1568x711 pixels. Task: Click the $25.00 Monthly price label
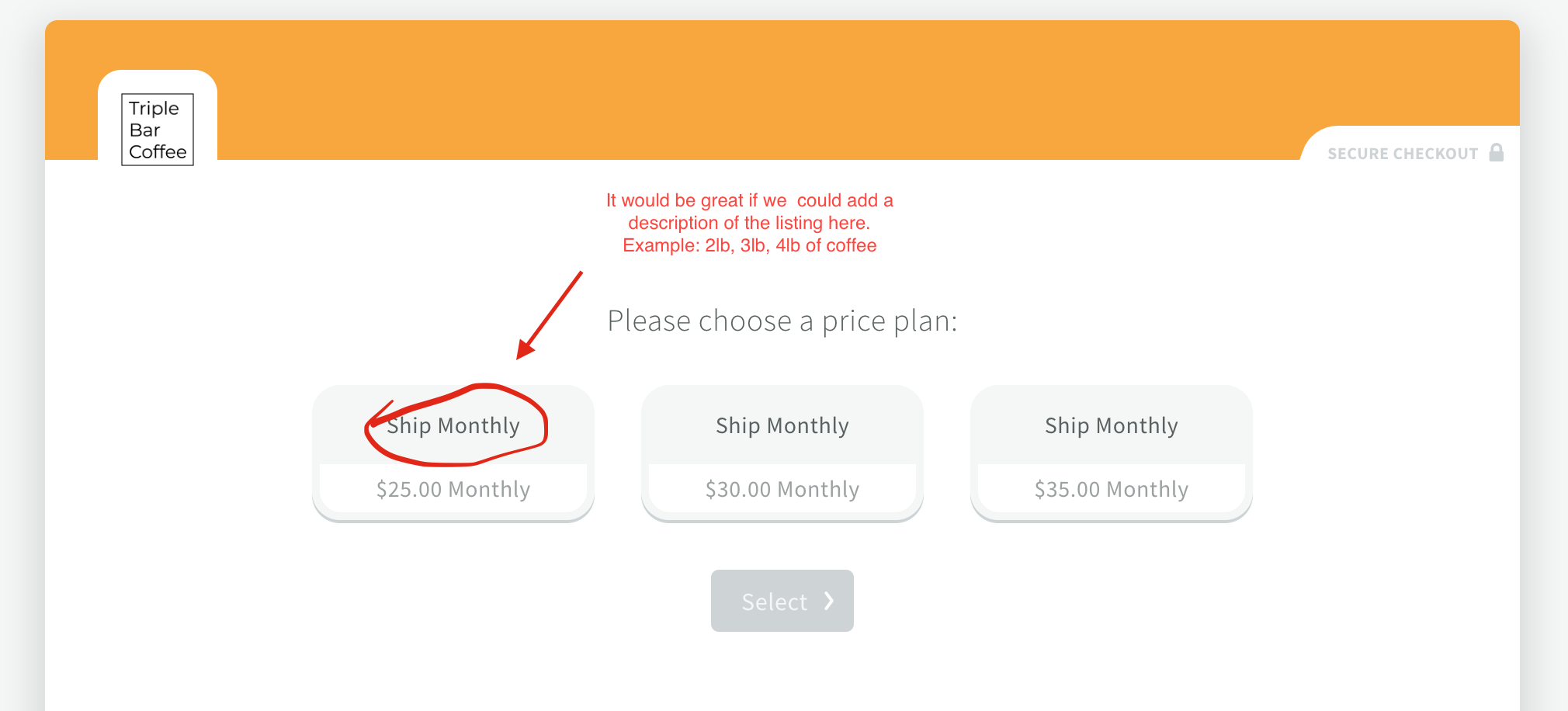[x=453, y=489]
